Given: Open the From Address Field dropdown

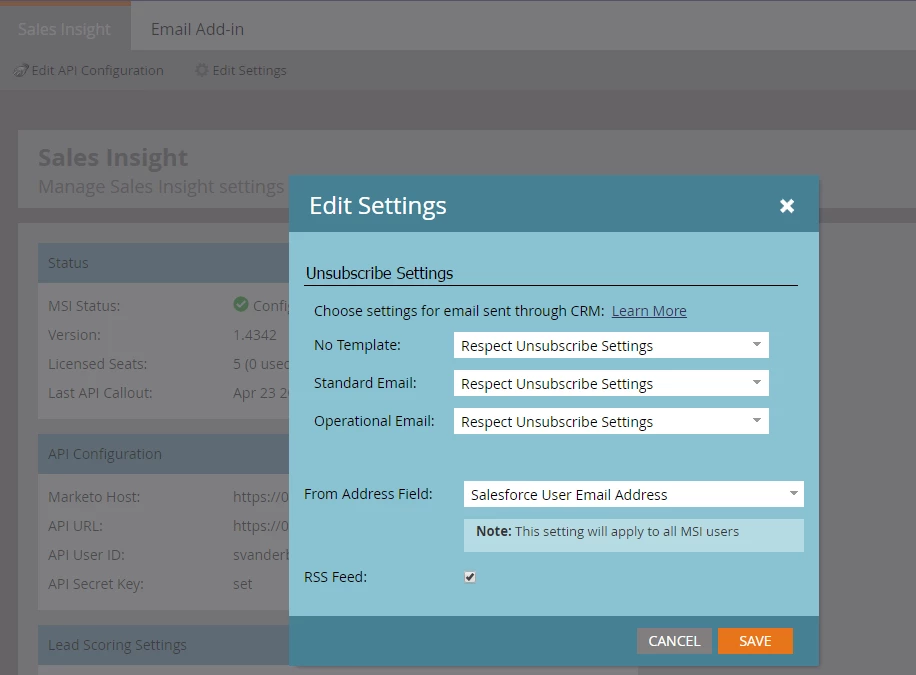Looking at the screenshot, I should click(x=634, y=494).
